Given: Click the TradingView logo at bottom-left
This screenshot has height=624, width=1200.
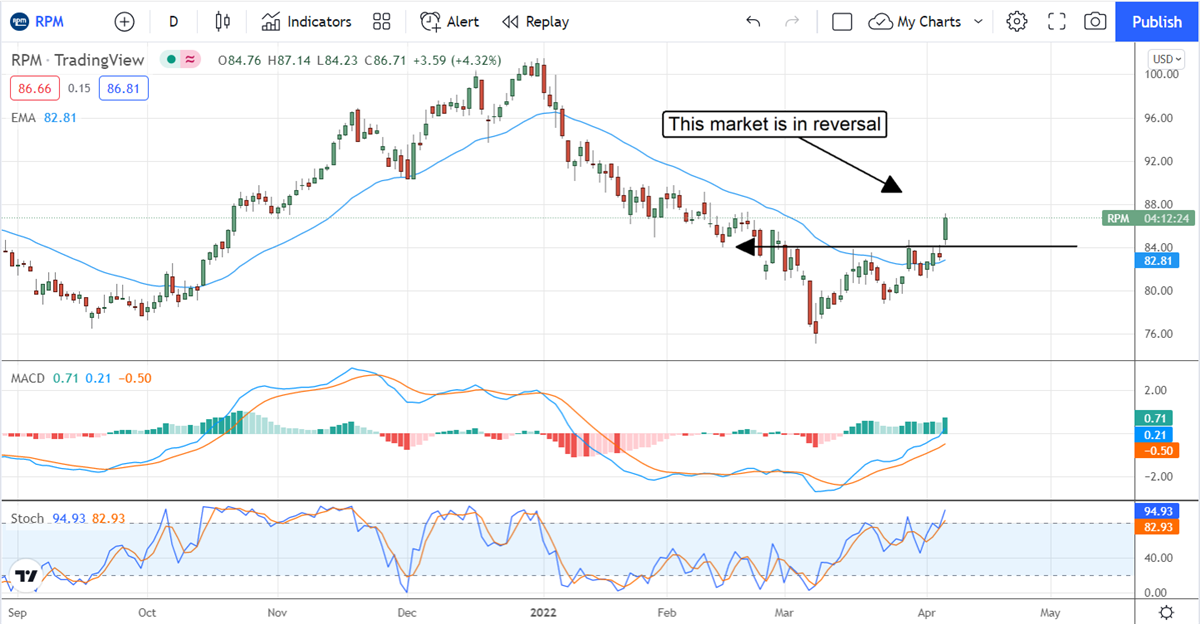Looking at the screenshot, I should click(x=27, y=576).
